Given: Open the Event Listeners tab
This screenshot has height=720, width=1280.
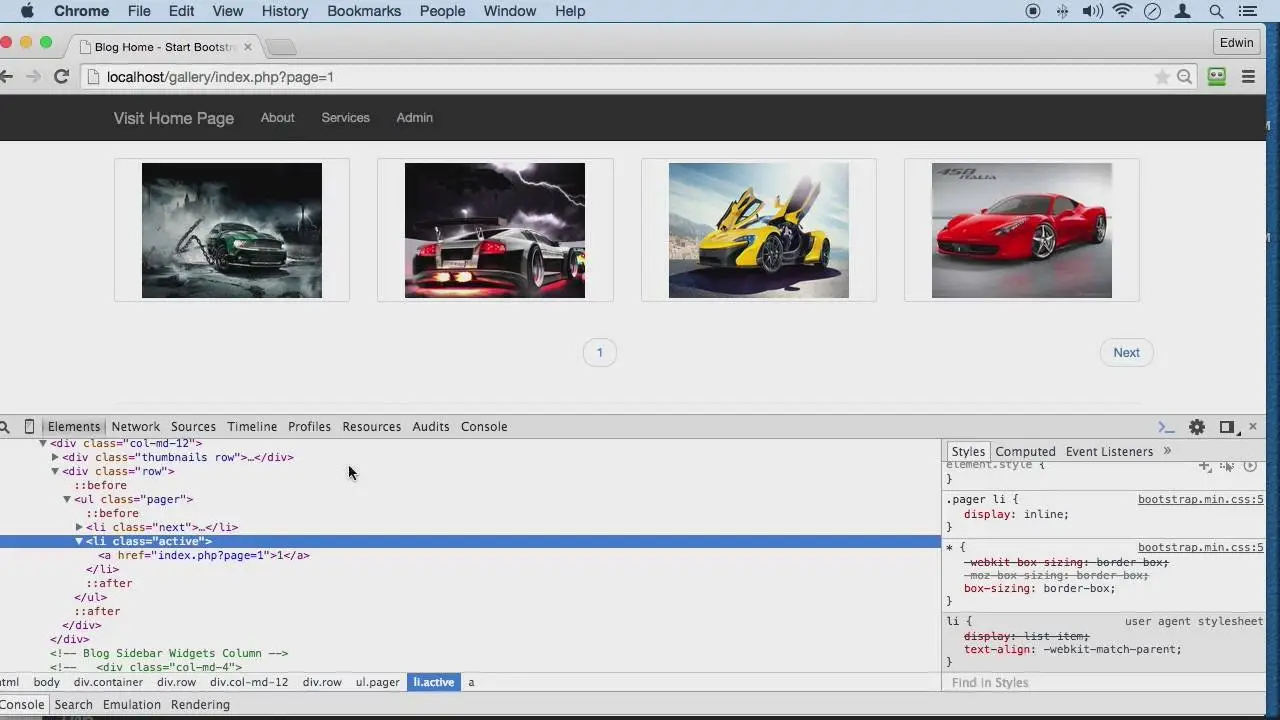Looking at the screenshot, I should 1109,452.
